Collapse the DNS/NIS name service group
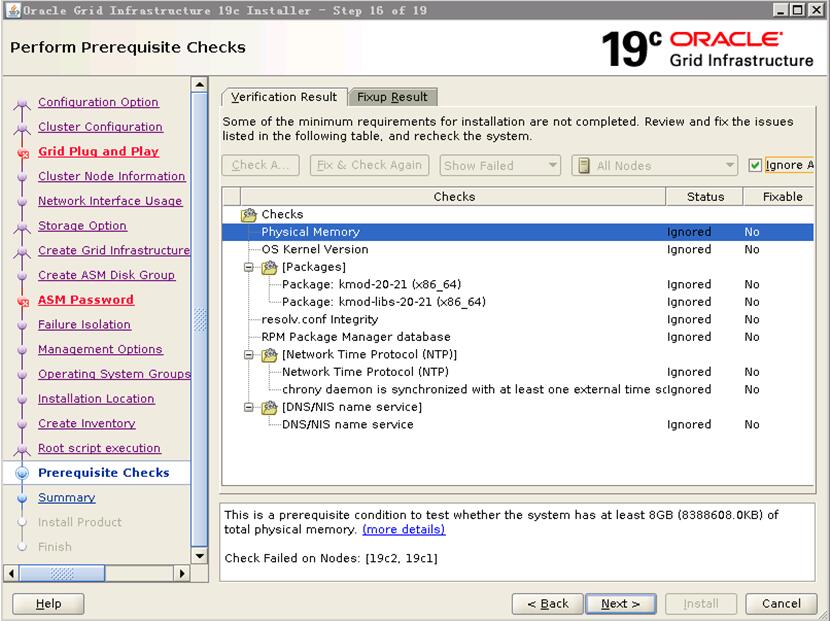Image resolution: width=830 pixels, height=621 pixels. [248, 407]
